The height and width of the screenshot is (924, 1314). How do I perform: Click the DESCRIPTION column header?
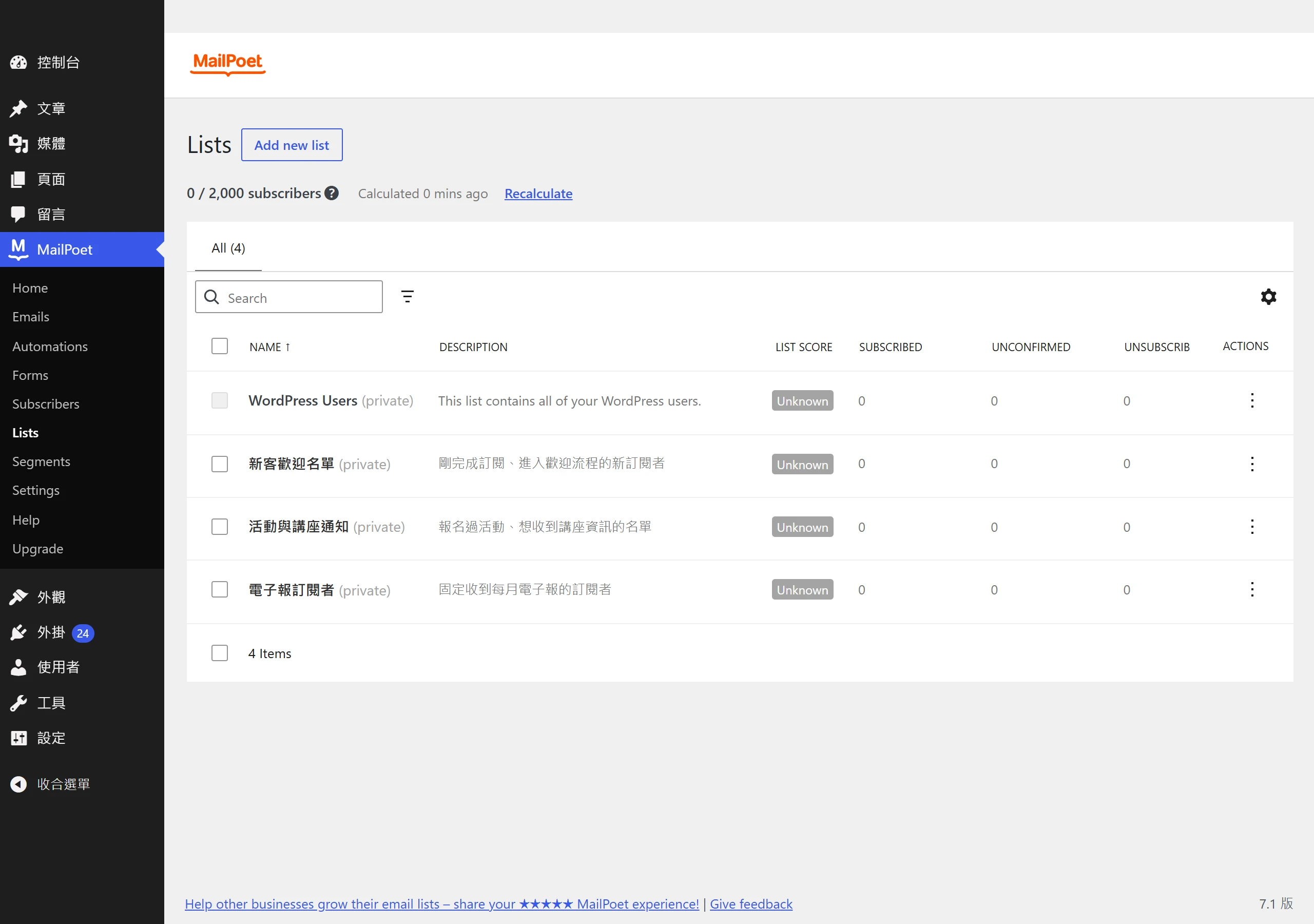pos(473,347)
